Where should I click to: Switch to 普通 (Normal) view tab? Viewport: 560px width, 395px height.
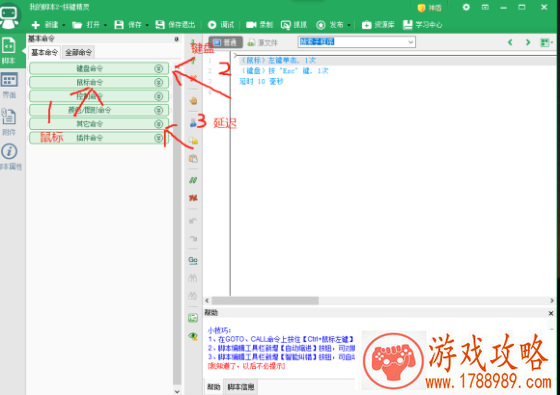pyautogui.click(x=225, y=42)
